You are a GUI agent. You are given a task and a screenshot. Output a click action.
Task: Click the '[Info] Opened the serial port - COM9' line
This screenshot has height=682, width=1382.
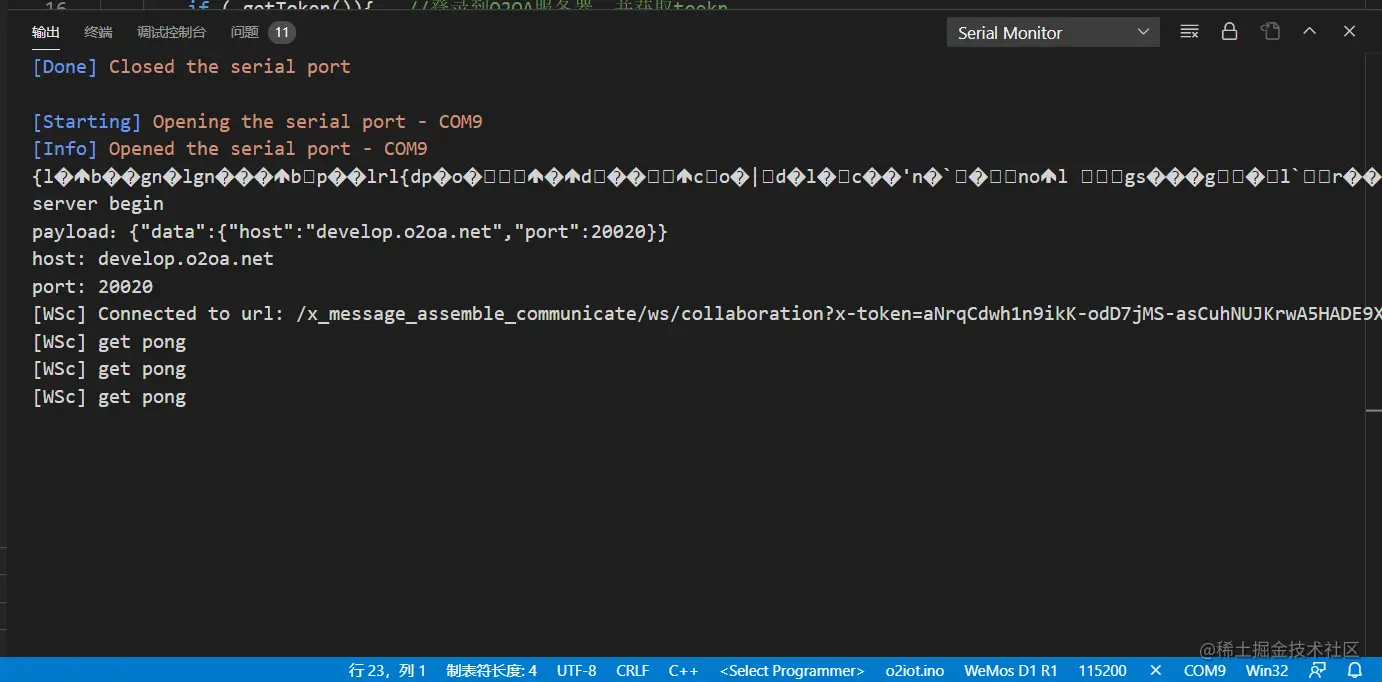[230, 149]
